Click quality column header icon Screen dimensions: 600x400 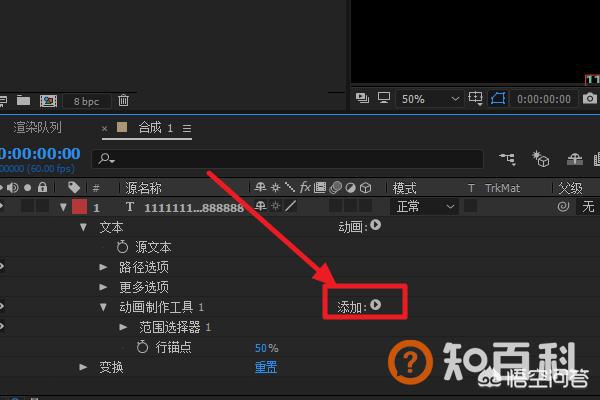pyautogui.click(x=290, y=187)
